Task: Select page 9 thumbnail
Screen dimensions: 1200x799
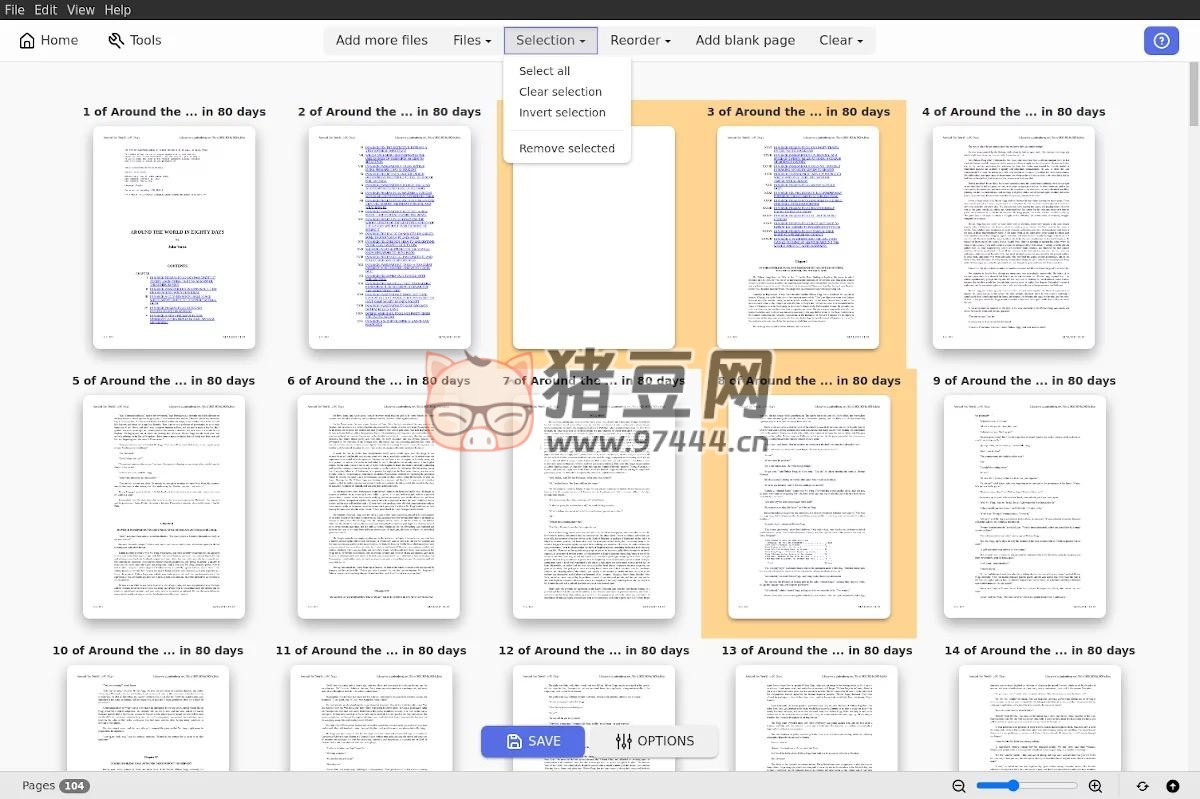Action: coord(1024,506)
